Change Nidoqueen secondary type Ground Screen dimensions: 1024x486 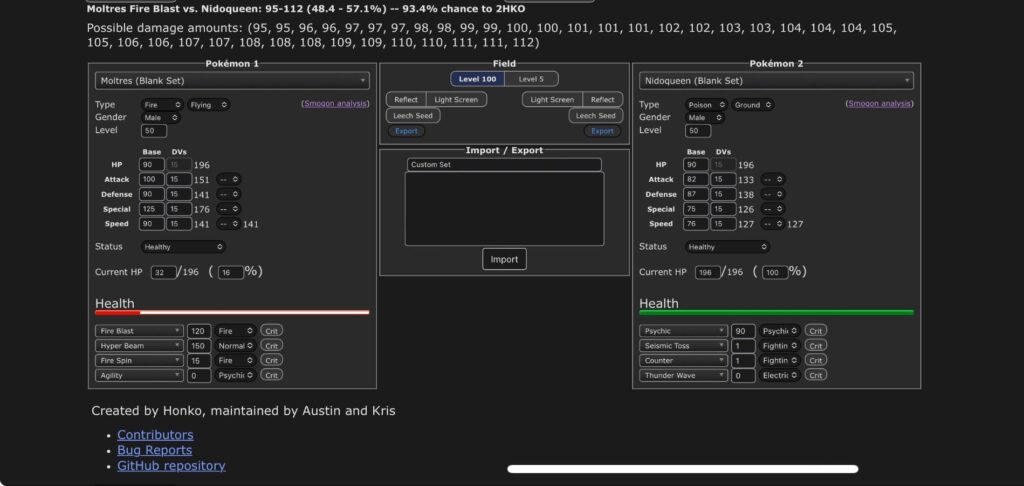click(753, 105)
